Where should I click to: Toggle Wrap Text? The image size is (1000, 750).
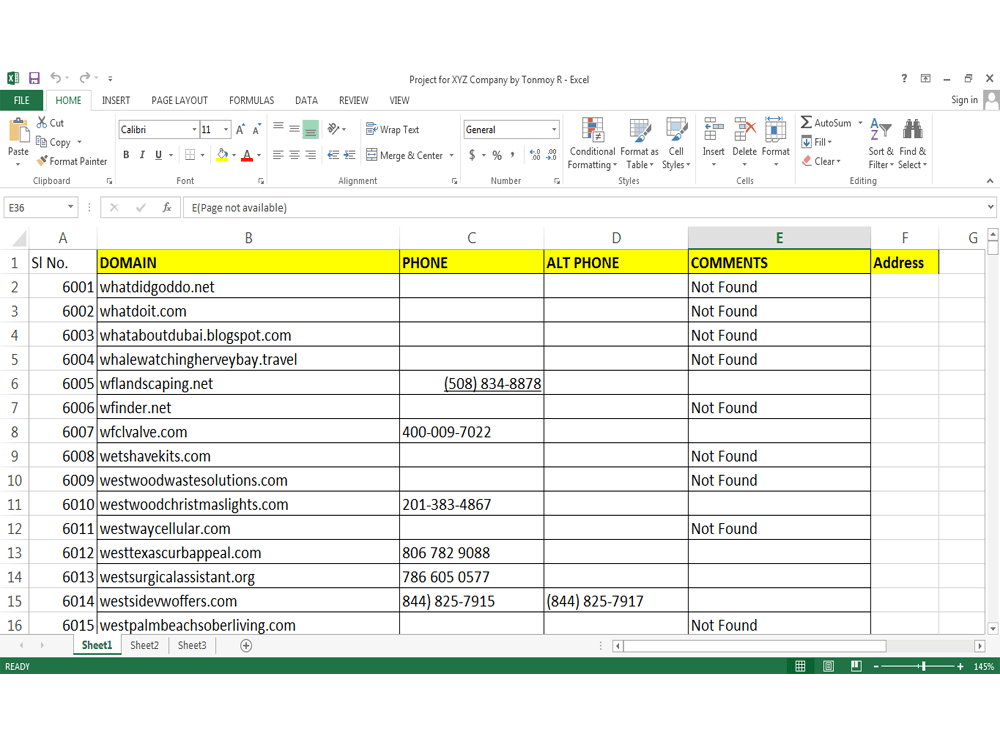[392, 129]
